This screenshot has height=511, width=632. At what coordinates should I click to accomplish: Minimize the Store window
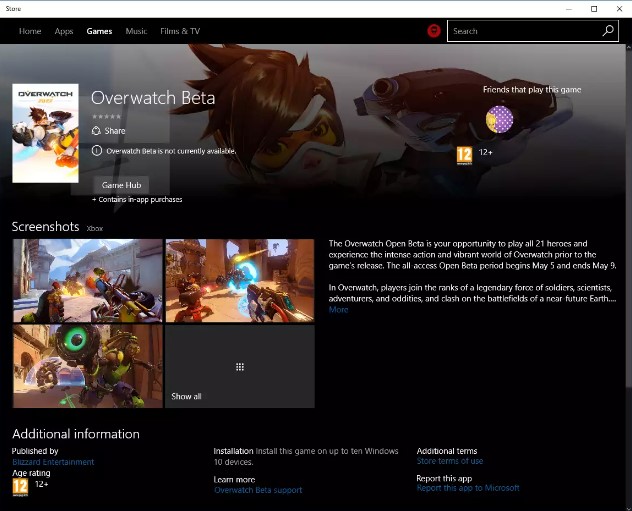[x=569, y=9]
